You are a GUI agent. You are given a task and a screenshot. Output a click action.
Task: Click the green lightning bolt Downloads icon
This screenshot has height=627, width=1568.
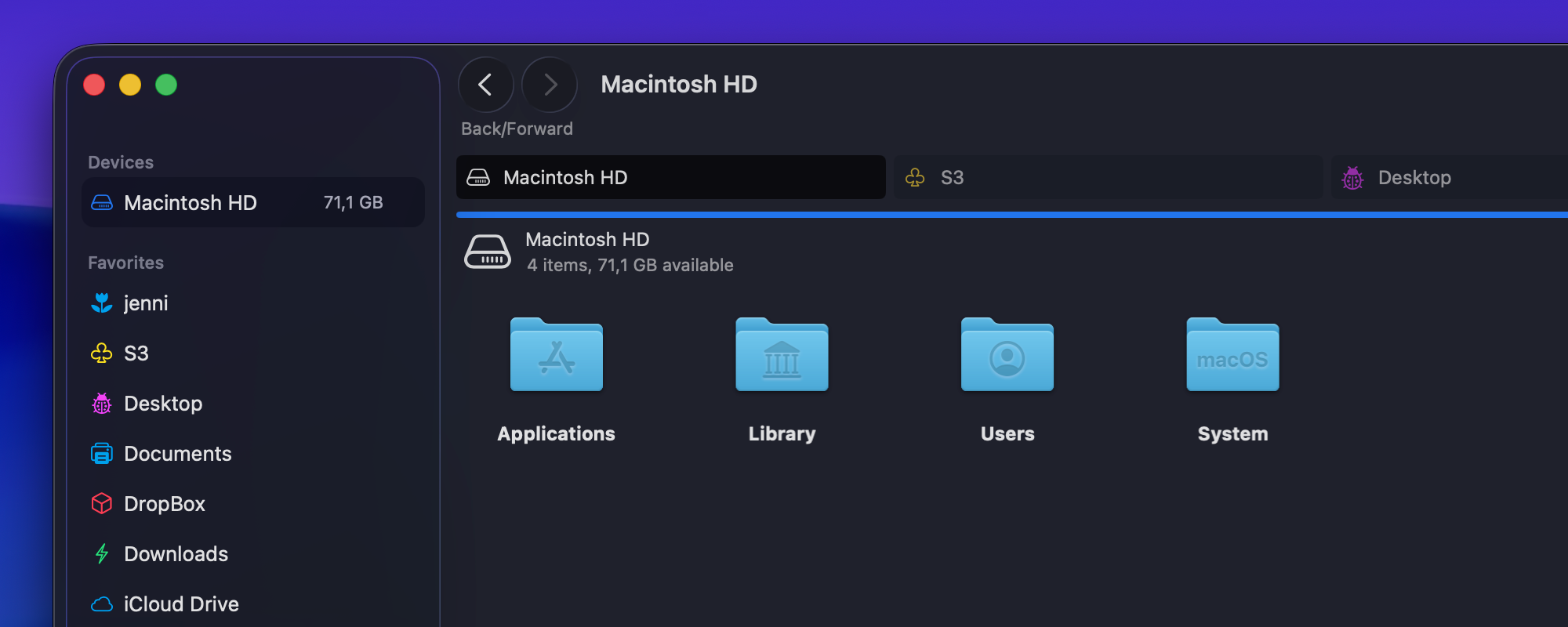point(102,554)
